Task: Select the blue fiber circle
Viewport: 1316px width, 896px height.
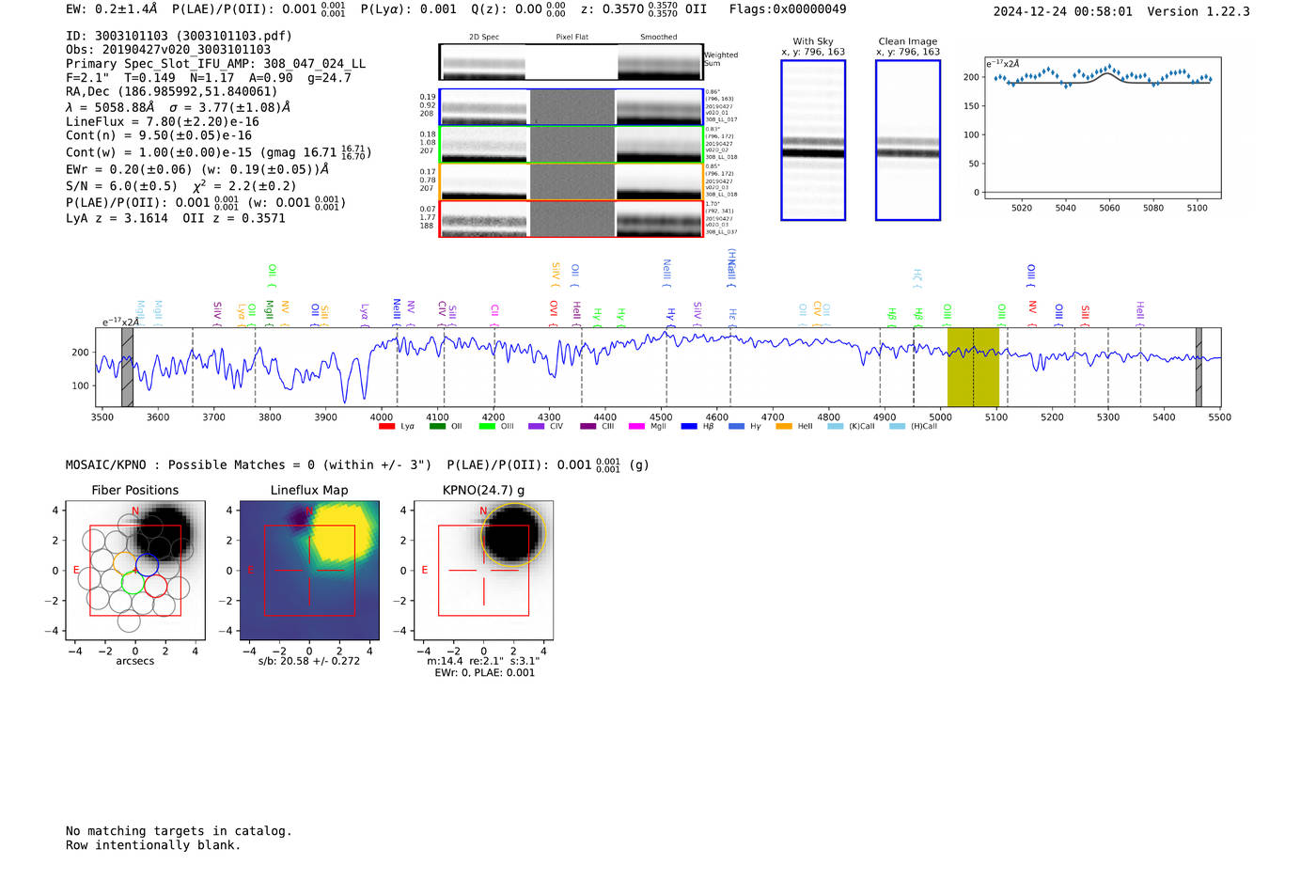Action: point(147,565)
